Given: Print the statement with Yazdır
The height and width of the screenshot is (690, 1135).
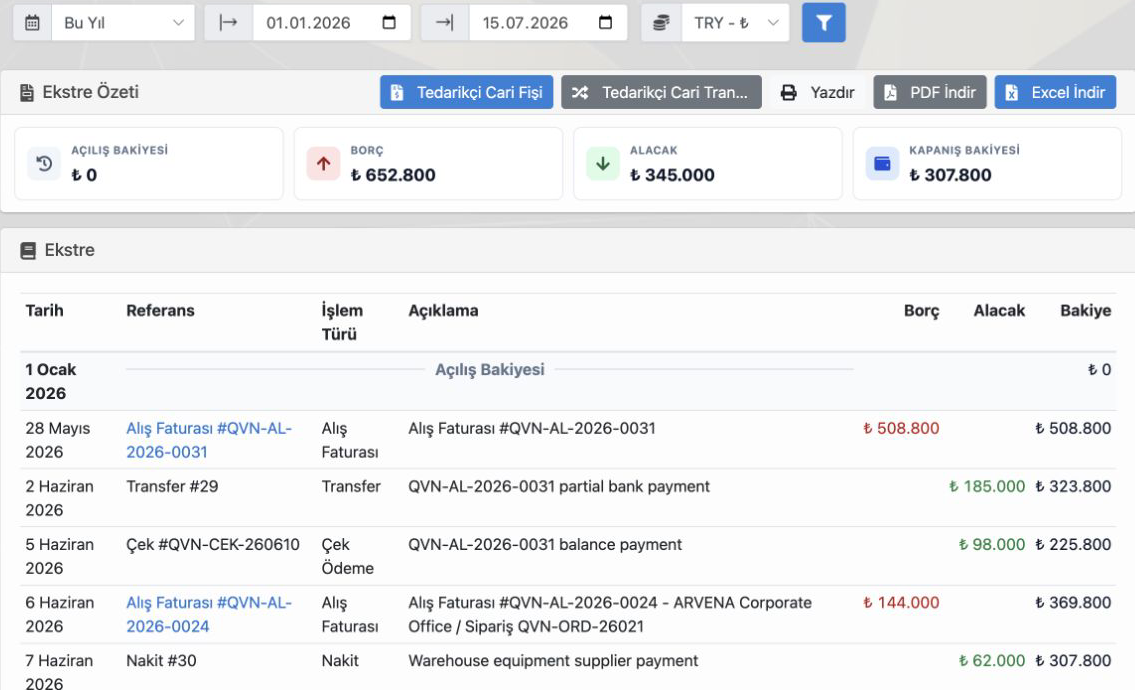Looking at the screenshot, I should [817, 92].
